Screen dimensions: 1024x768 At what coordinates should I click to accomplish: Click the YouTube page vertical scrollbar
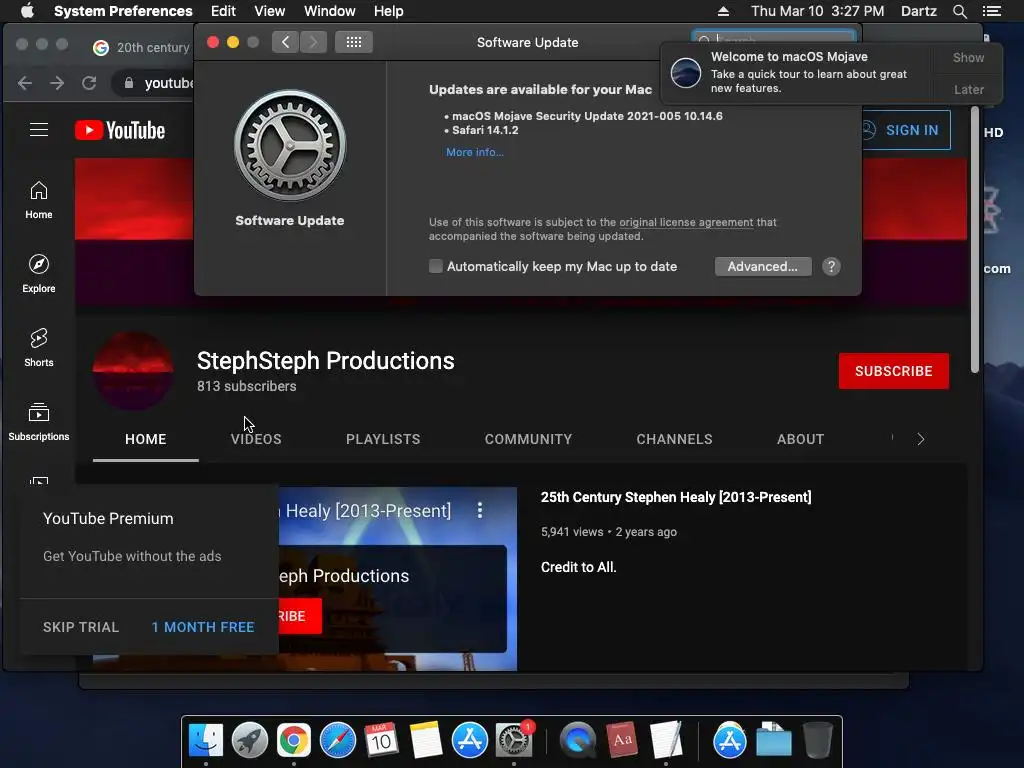click(x=974, y=240)
